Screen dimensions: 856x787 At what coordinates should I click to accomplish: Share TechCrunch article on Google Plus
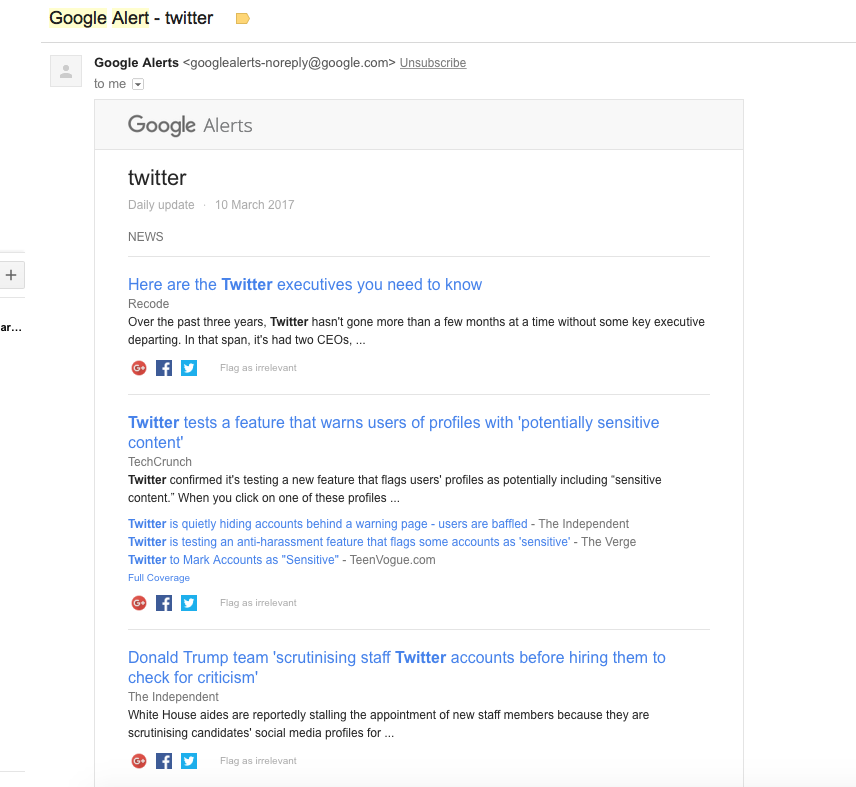(139, 603)
